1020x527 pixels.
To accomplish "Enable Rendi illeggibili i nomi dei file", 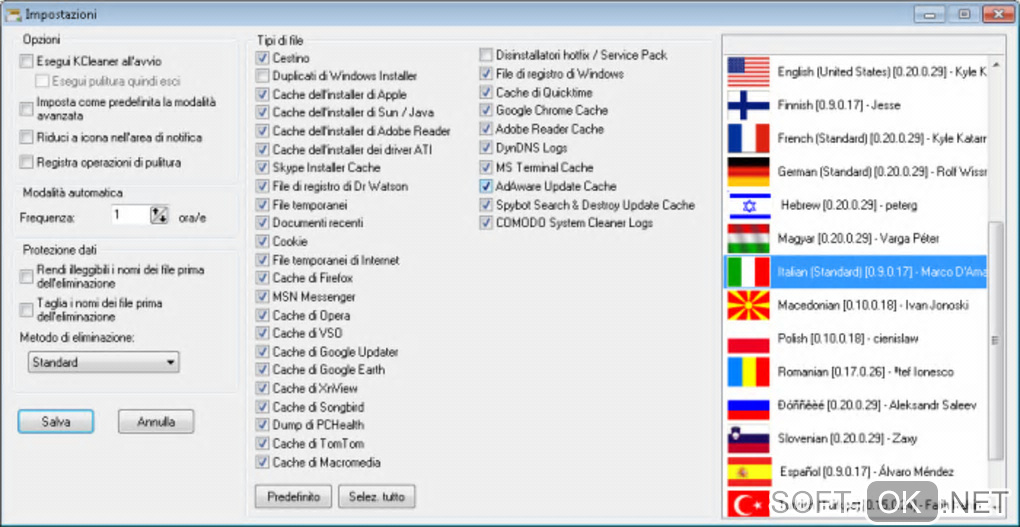I will (26, 277).
